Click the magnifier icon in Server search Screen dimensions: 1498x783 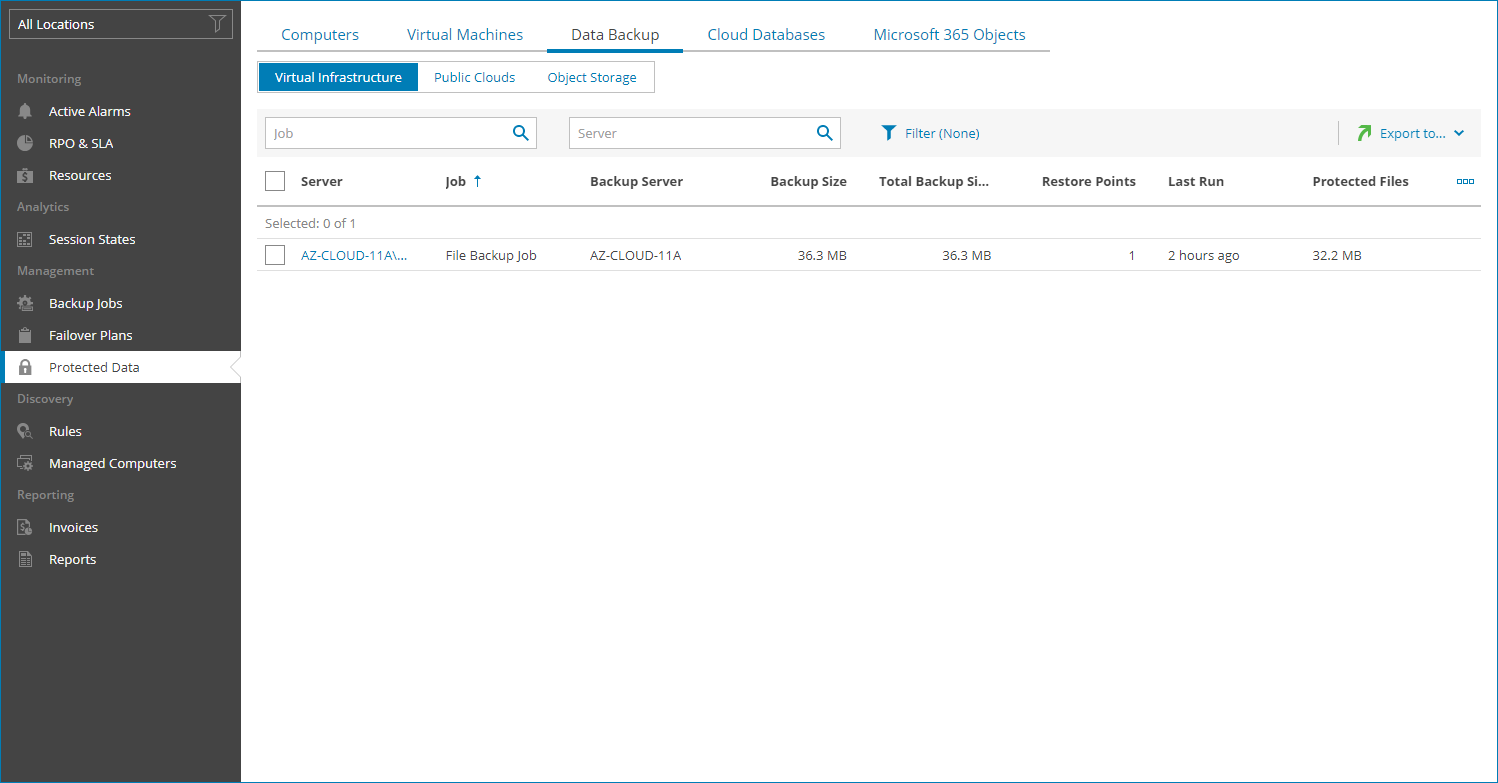click(x=824, y=133)
